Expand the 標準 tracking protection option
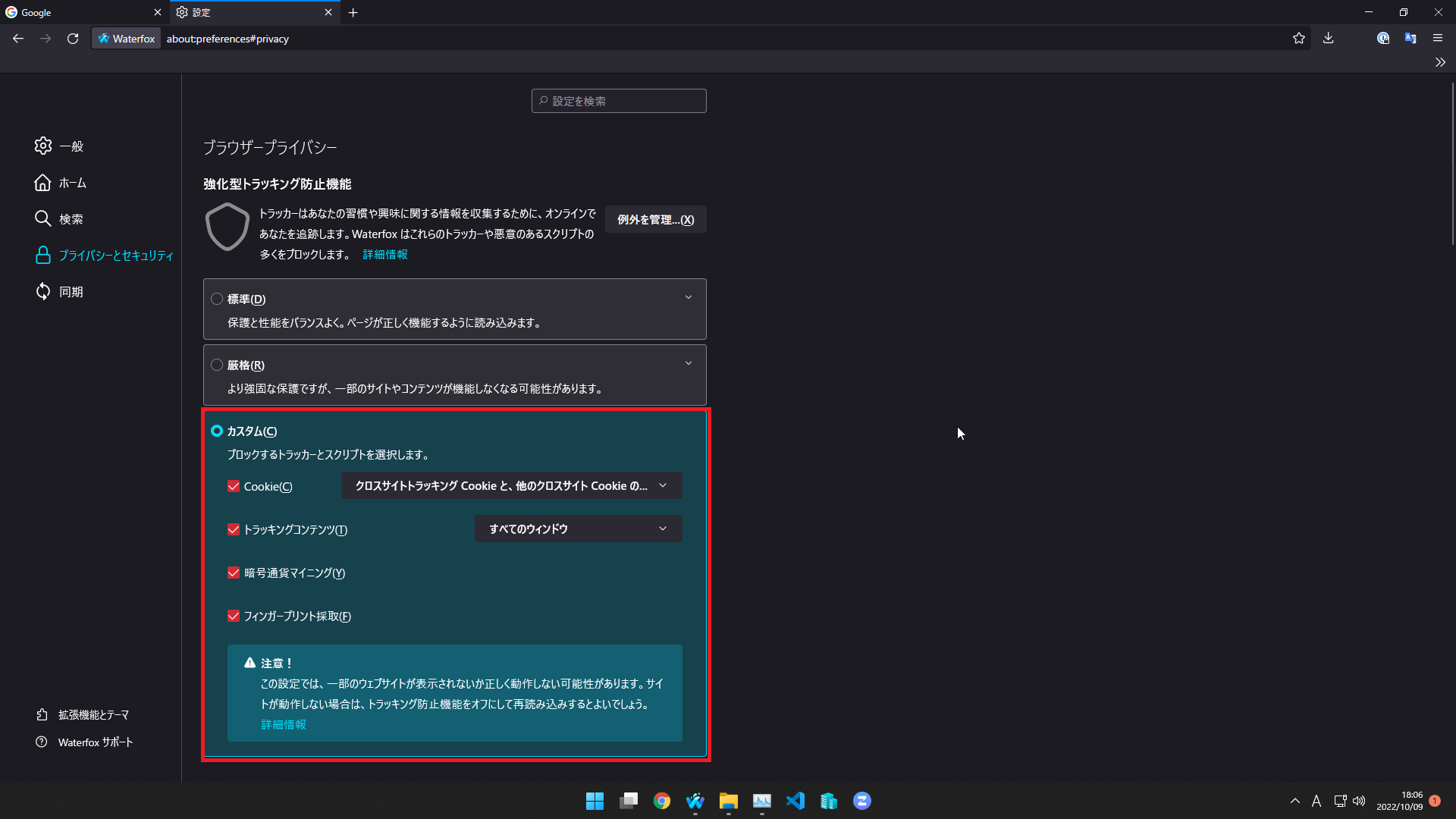 pos(688,297)
